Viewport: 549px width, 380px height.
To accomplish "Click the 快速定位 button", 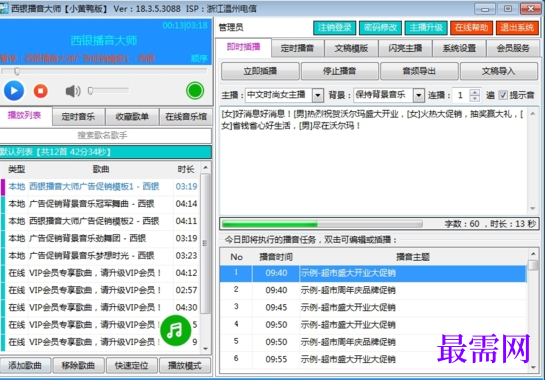I will coord(131,366).
